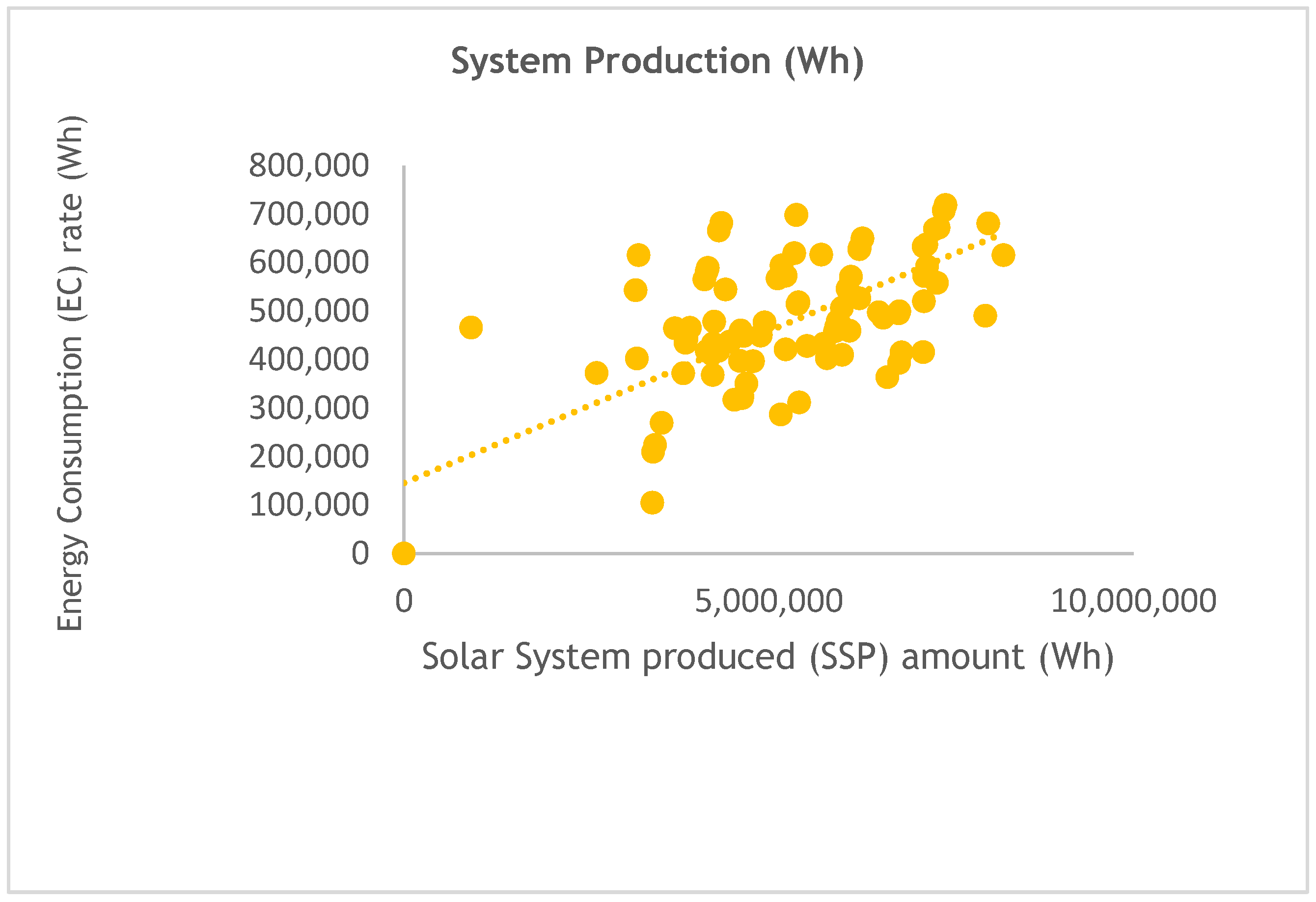Select the 100,000 y-axis label
The width and height of the screenshot is (1316, 902).
(308, 505)
